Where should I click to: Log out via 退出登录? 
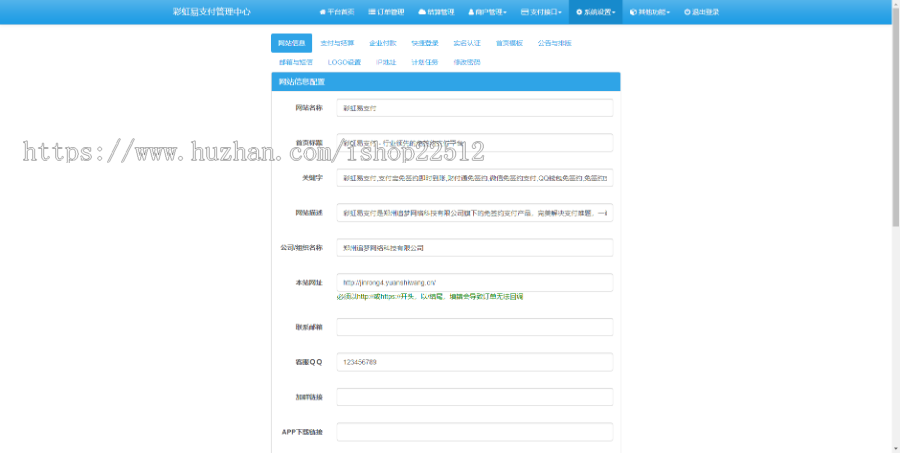tap(701, 12)
